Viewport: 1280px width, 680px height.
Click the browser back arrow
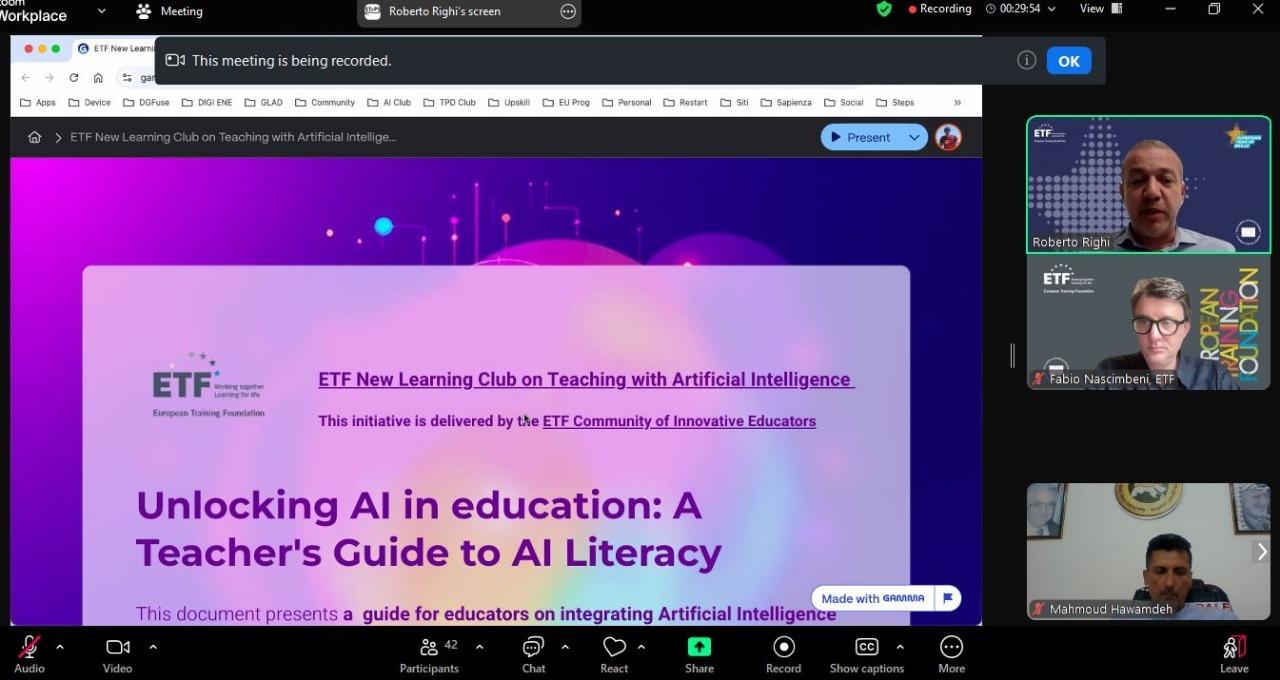(x=26, y=77)
